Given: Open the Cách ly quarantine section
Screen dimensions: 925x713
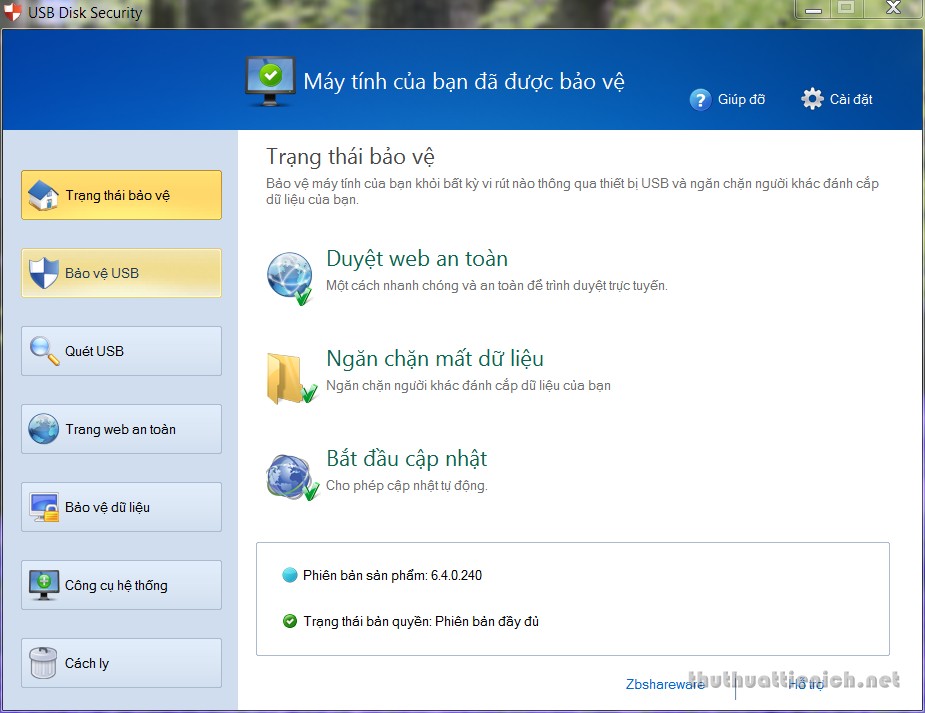Looking at the screenshot, I should (x=122, y=663).
